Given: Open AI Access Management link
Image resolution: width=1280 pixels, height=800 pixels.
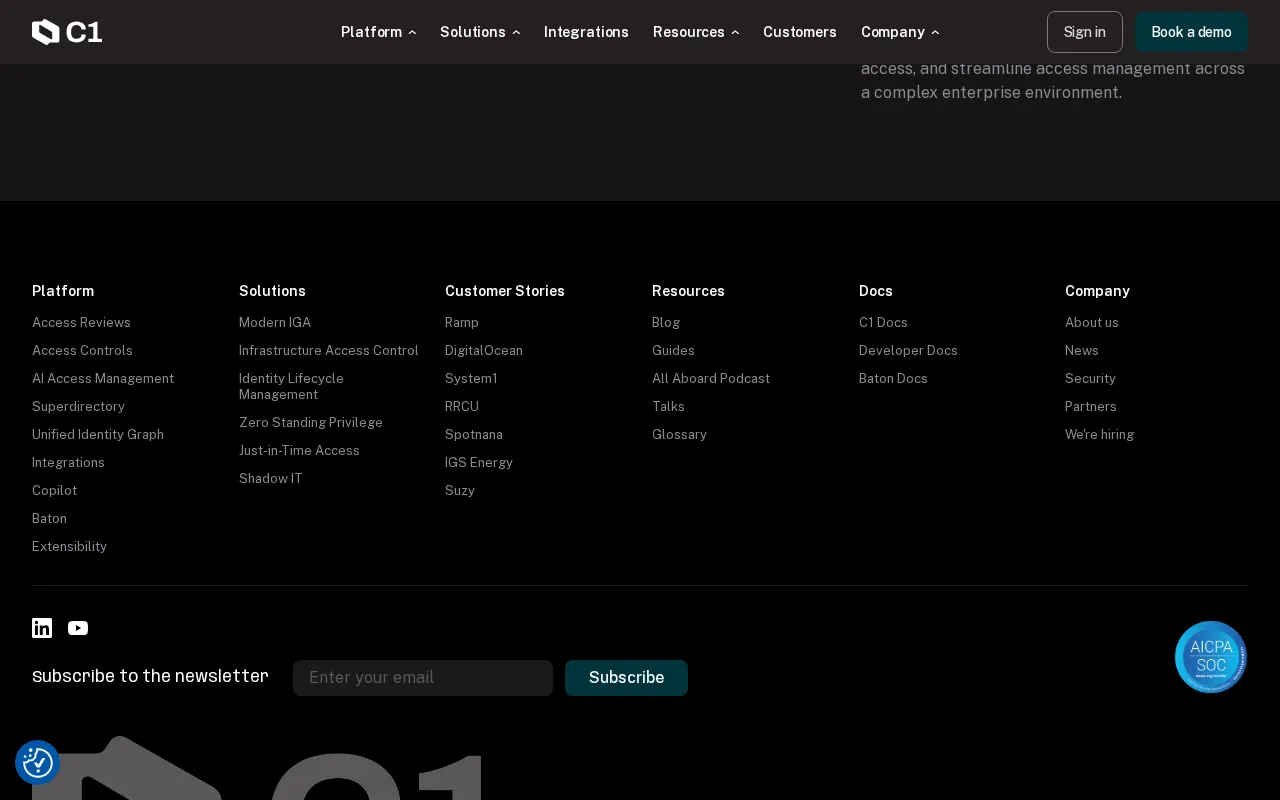Looking at the screenshot, I should click(x=103, y=378).
